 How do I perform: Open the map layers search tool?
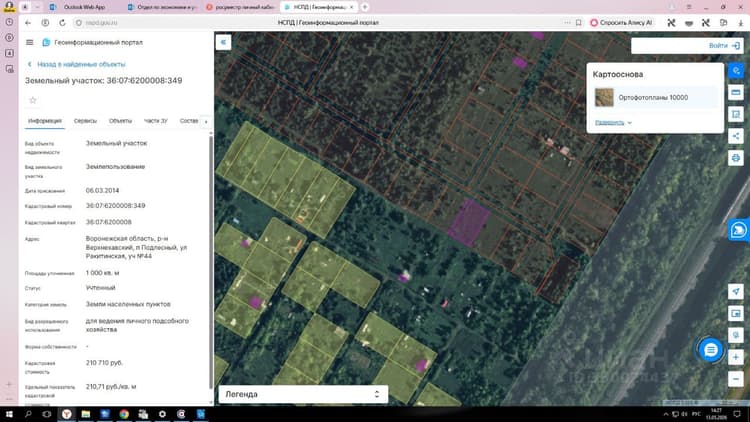[736, 71]
